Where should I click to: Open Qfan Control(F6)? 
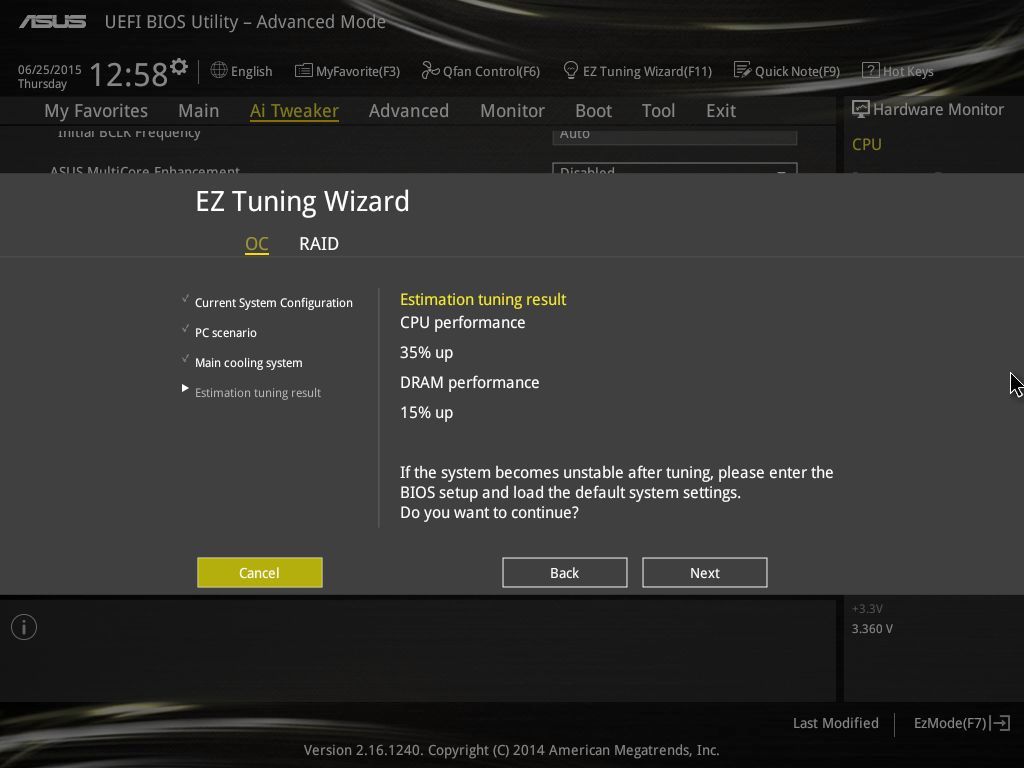pos(481,71)
